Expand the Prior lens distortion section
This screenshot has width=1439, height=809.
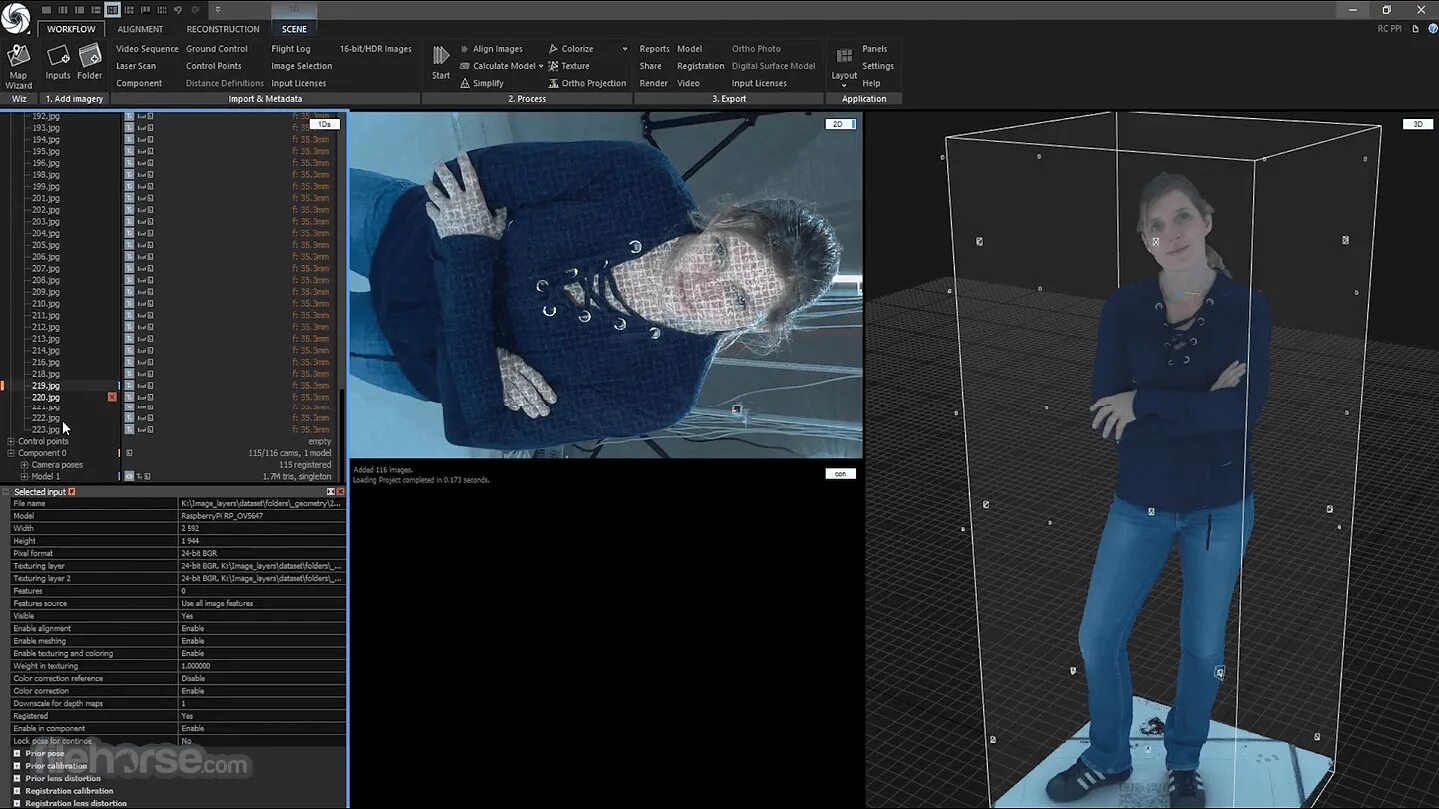click(16, 779)
